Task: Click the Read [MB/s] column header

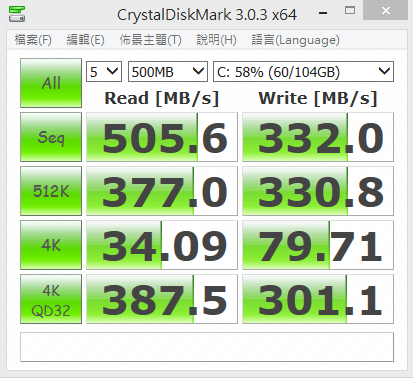Action: pyautogui.click(x=162, y=98)
